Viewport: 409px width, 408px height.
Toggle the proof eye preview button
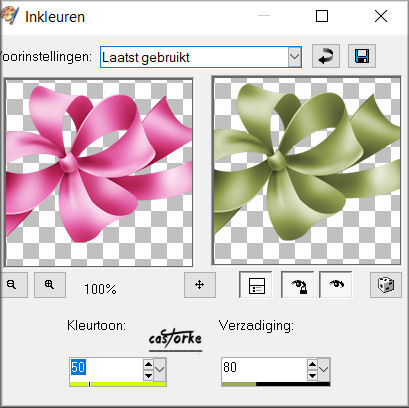tap(336, 285)
